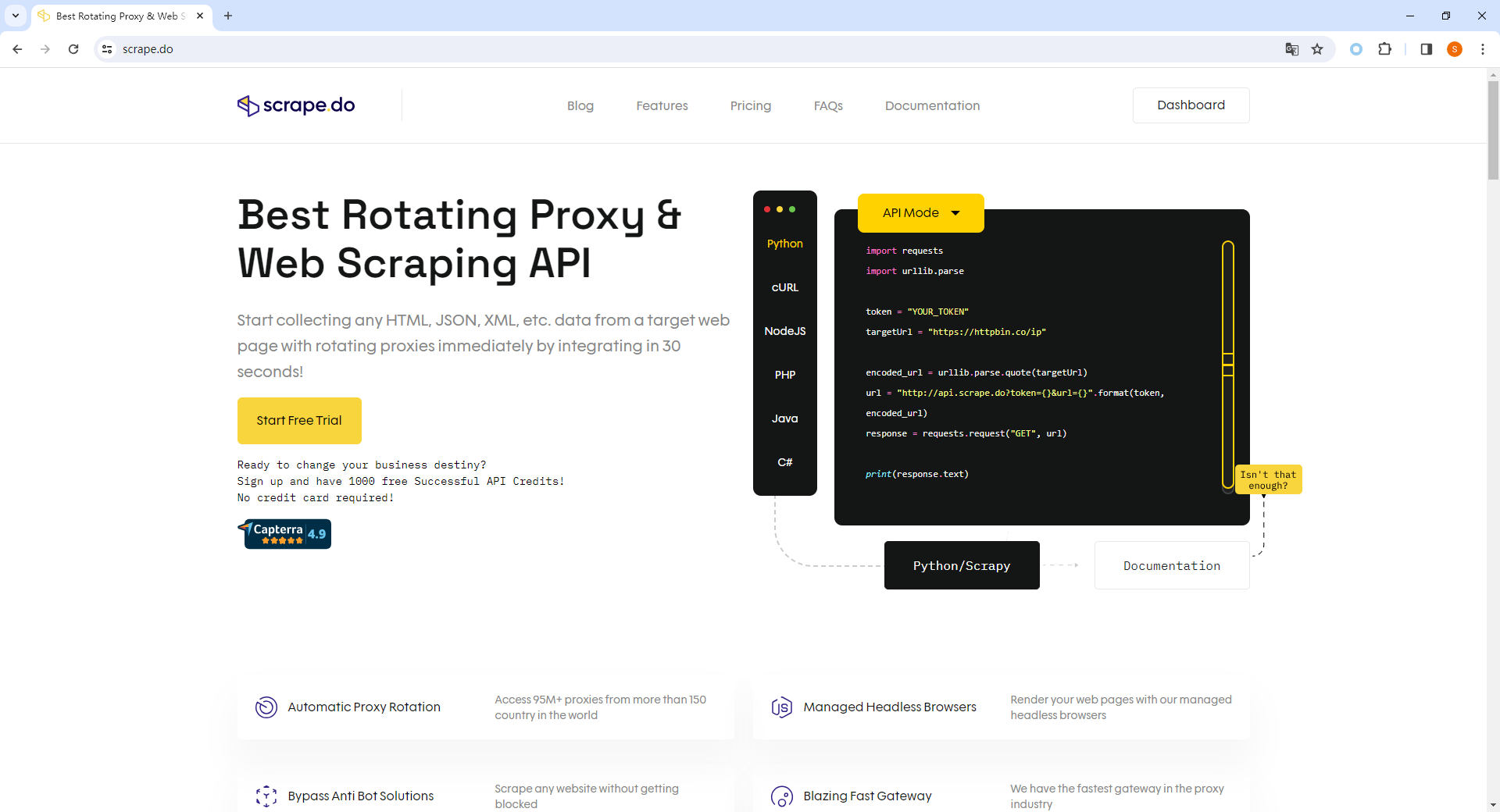Click the 'Start collecting any HTML, JSON' paragraph
Screen dimensions: 1500x812
click(484, 346)
